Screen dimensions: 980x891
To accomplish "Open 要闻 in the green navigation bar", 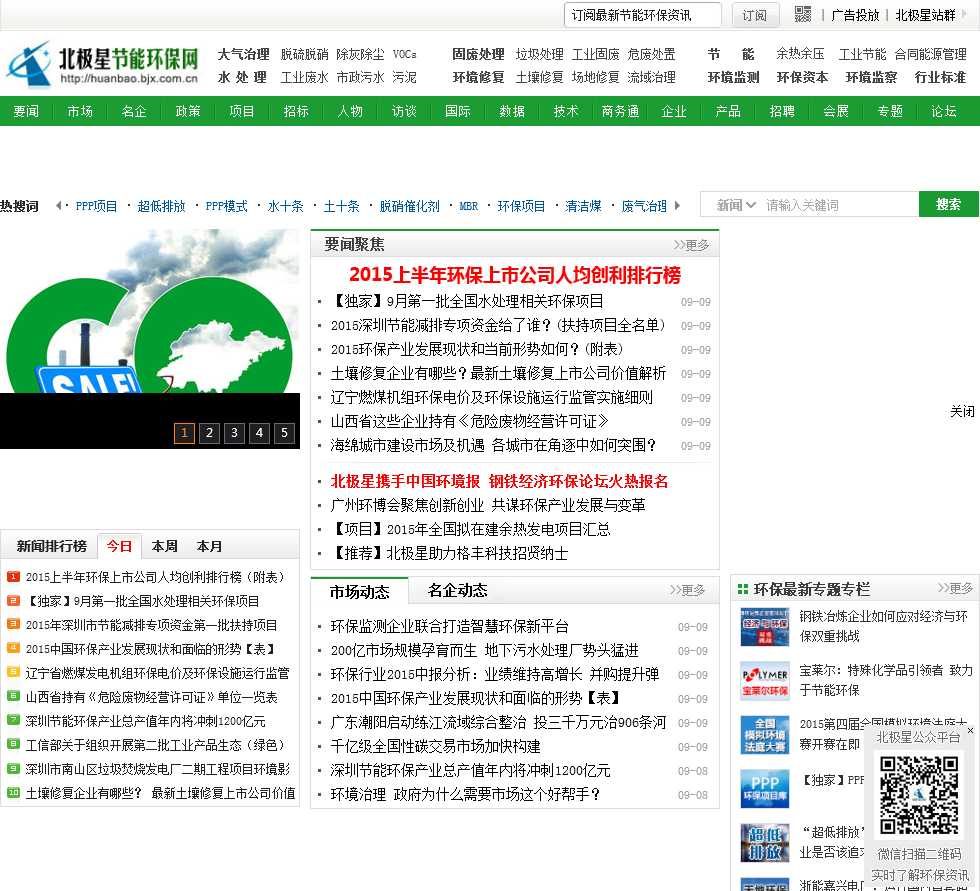I will point(26,111).
